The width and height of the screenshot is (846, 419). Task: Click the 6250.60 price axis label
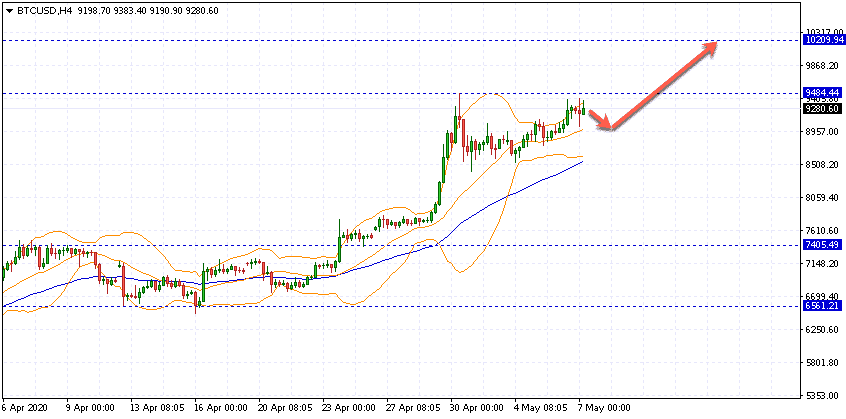823,329
